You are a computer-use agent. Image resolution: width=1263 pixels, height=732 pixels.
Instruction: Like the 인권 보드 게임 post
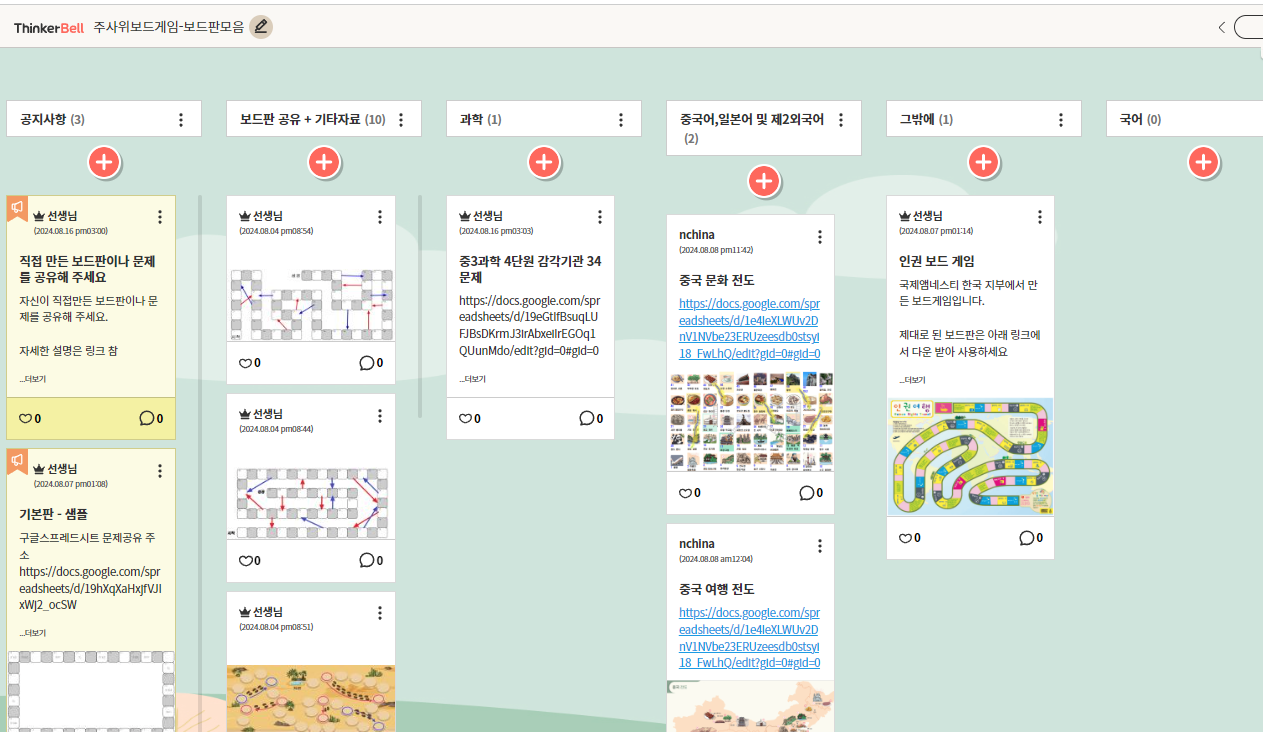click(905, 538)
